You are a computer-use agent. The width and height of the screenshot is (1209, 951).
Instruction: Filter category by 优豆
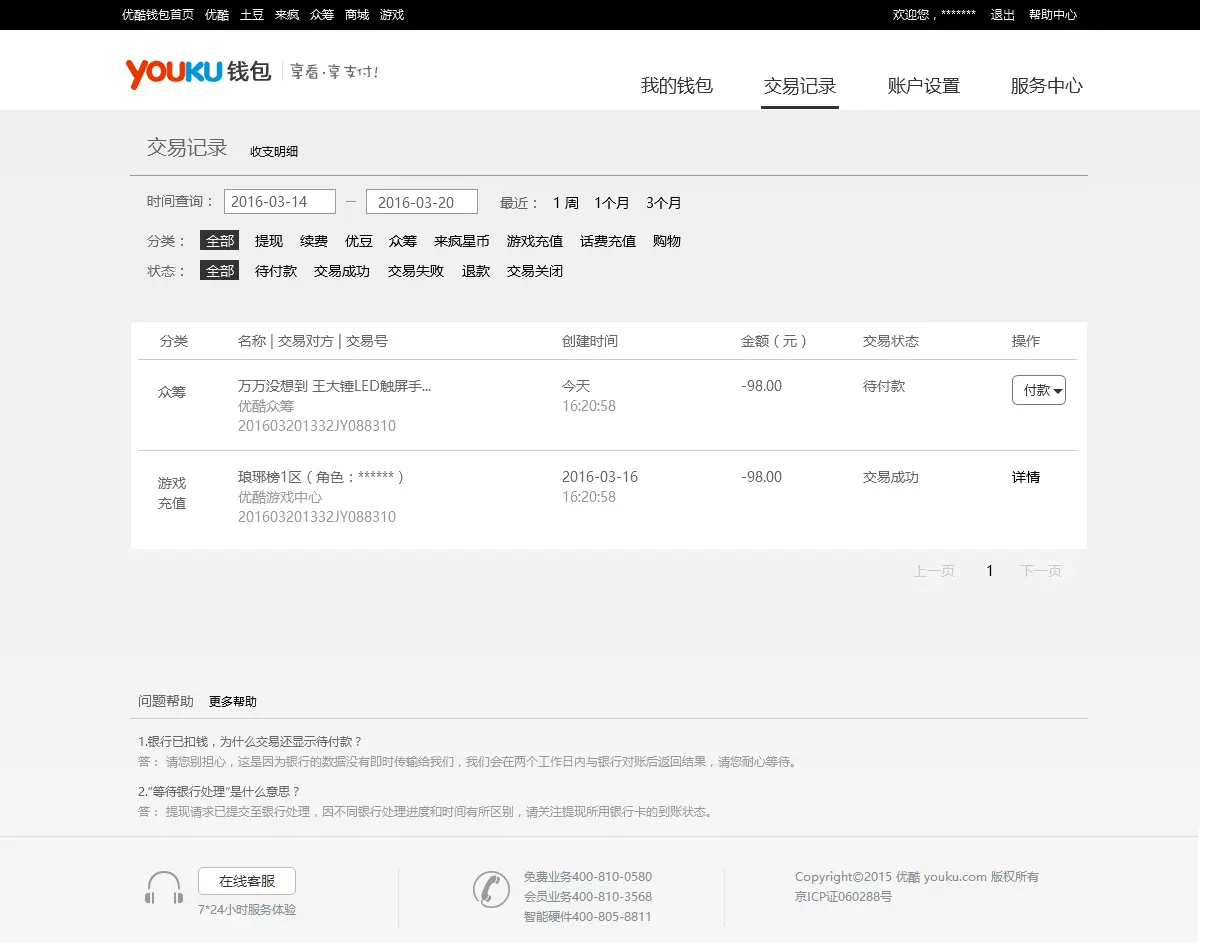point(359,241)
